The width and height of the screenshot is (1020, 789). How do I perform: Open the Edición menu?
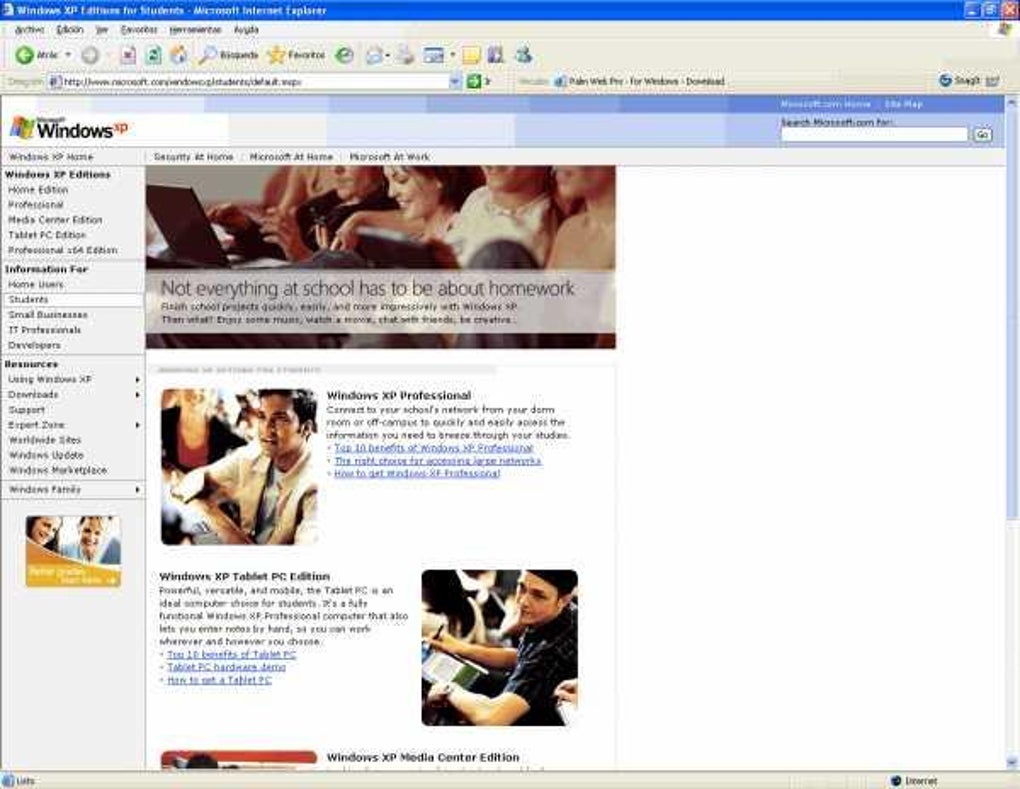(70, 30)
